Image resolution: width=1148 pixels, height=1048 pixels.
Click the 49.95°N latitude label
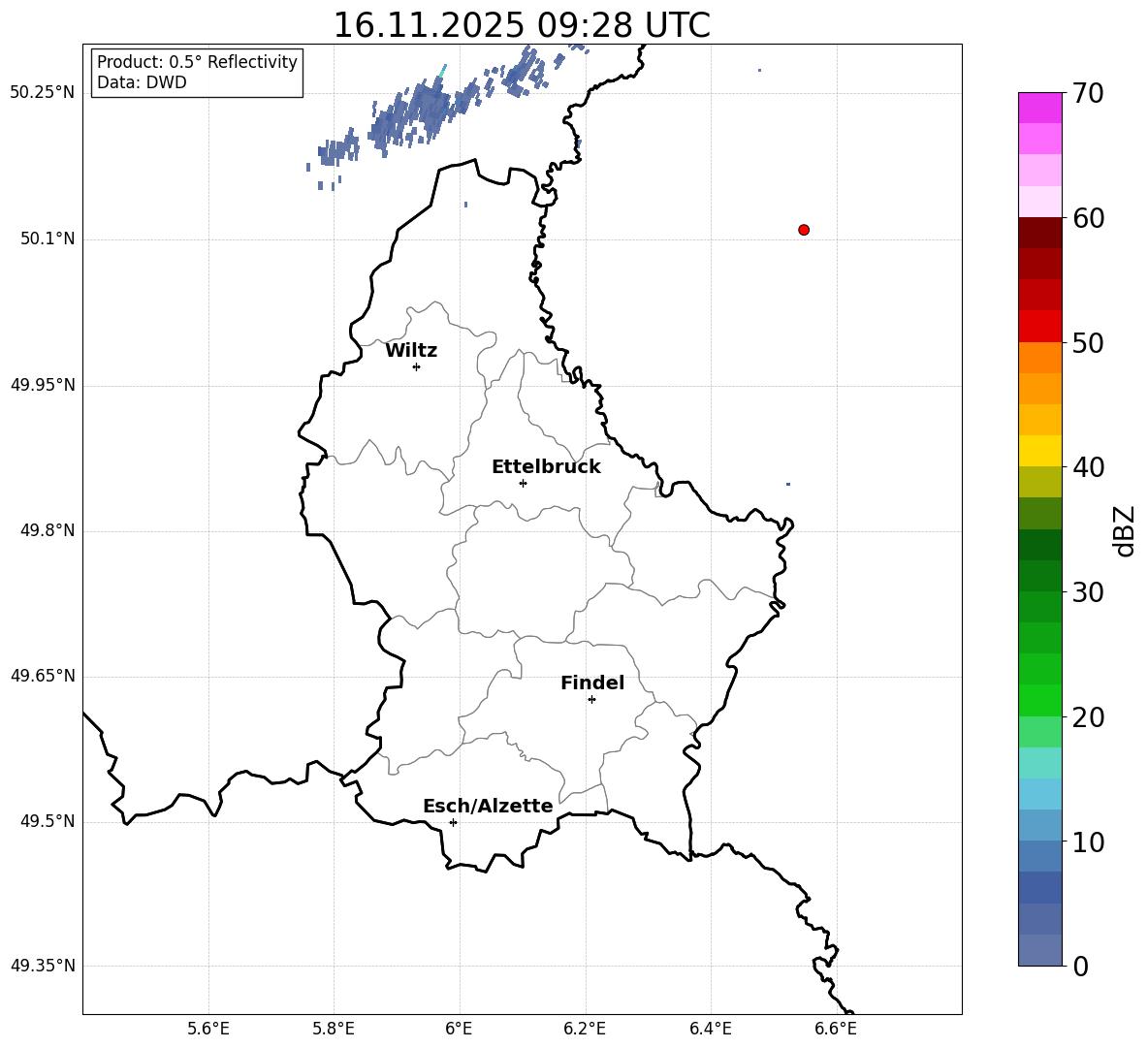(43, 385)
